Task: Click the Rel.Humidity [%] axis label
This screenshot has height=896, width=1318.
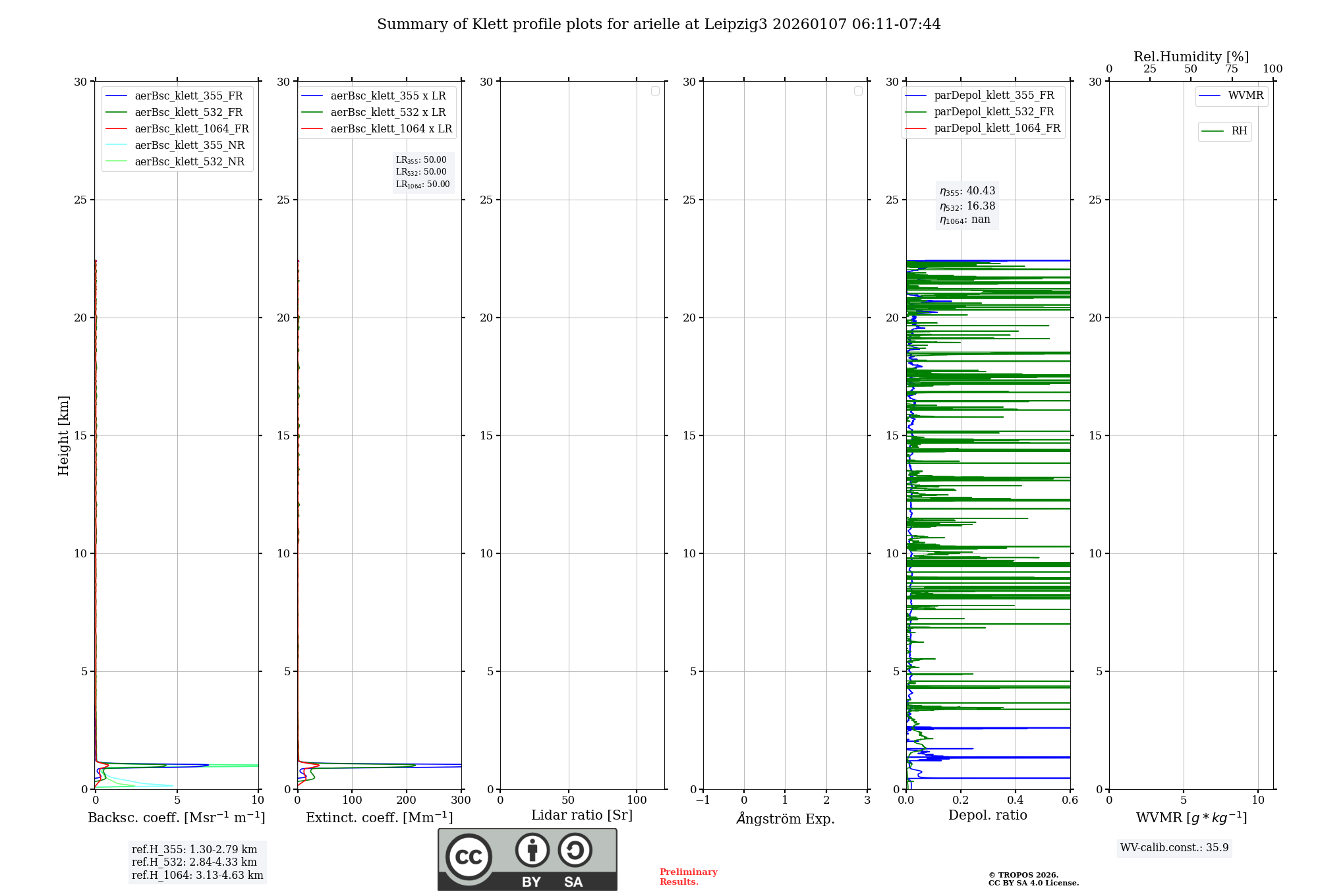Action: (1190, 57)
